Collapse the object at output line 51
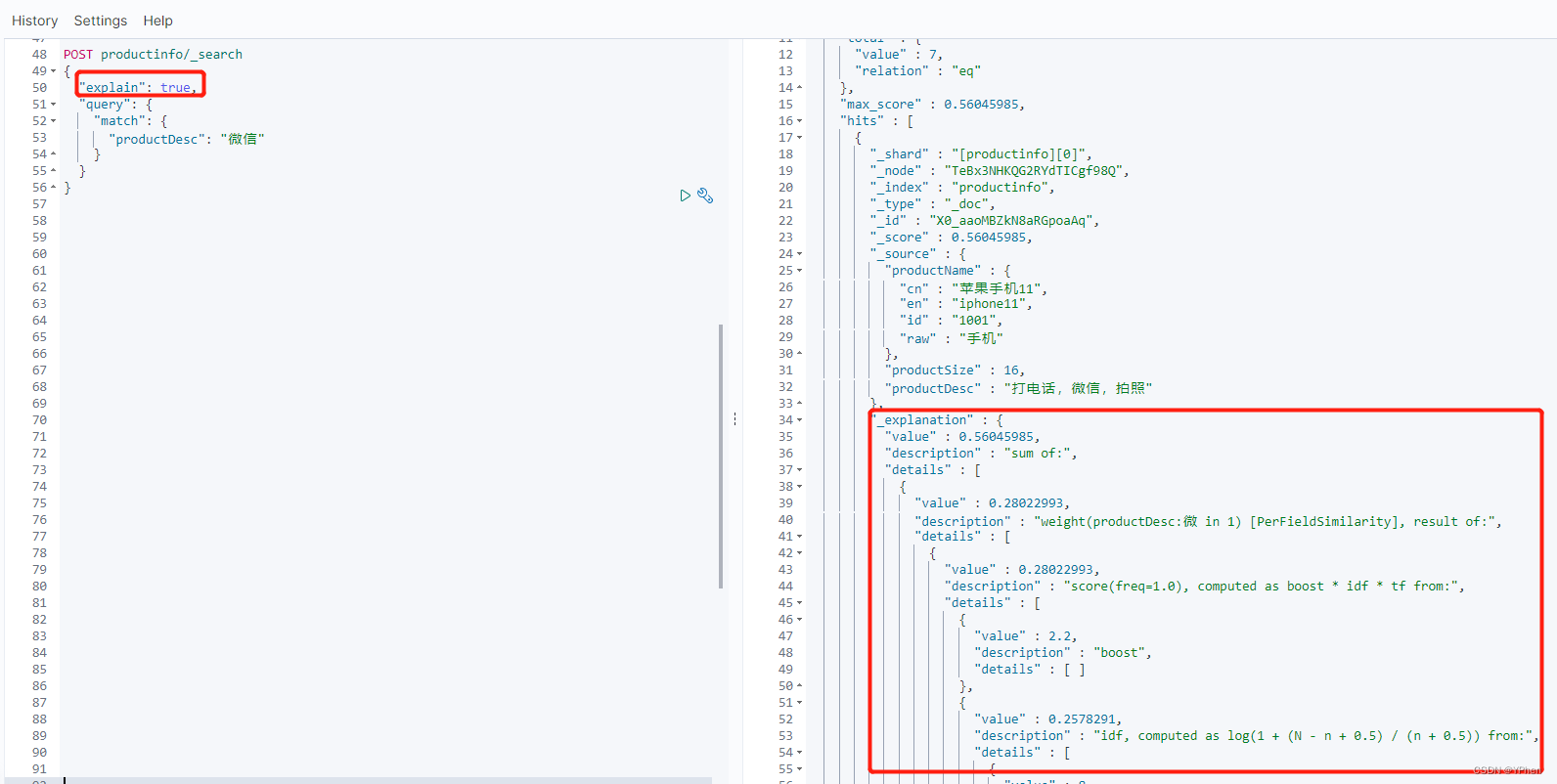The width and height of the screenshot is (1557, 784). point(799,703)
